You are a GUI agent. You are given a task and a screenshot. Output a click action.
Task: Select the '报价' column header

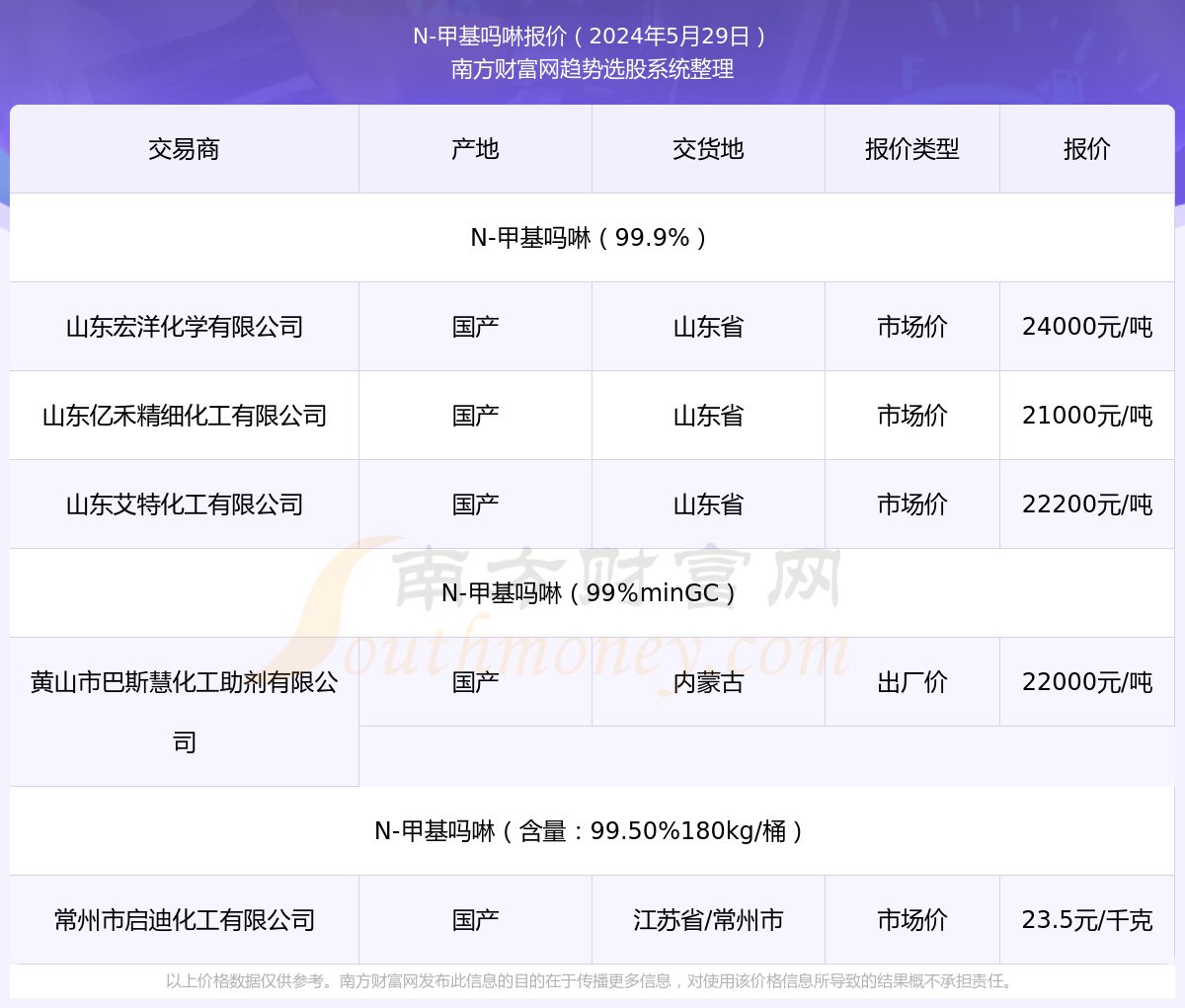[1087, 149]
